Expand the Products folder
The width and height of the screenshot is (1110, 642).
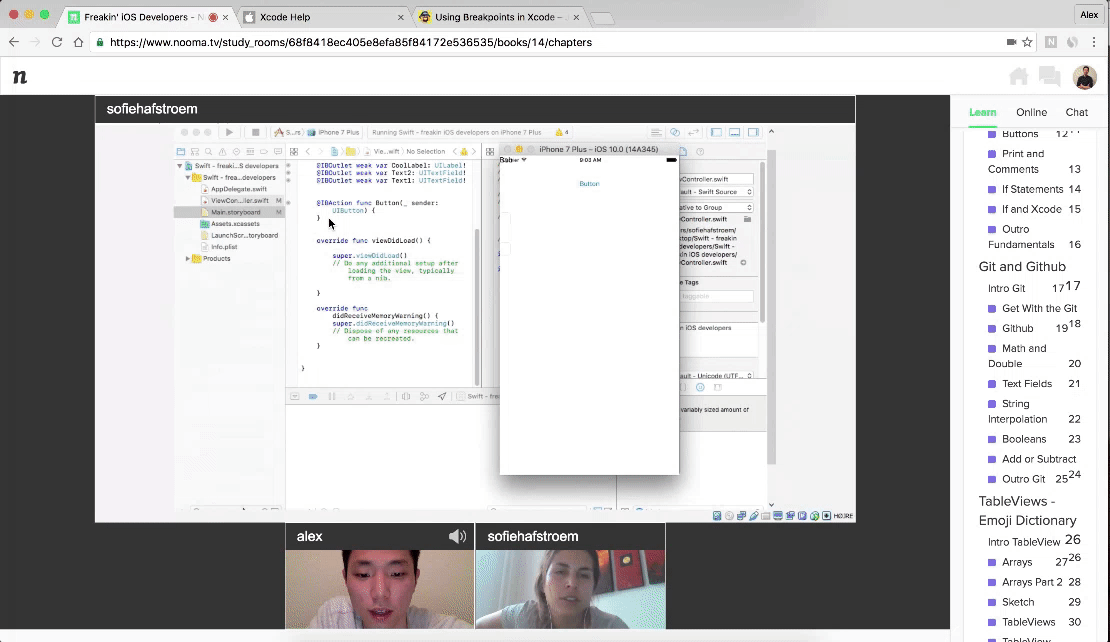click(x=188, y=258)
